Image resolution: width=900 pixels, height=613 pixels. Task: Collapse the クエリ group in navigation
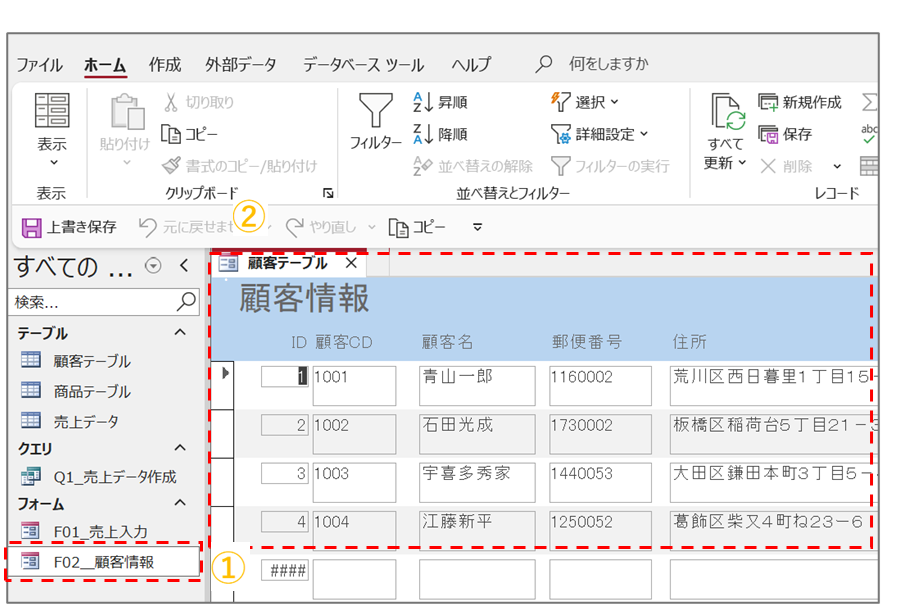[x=180, y=449]
